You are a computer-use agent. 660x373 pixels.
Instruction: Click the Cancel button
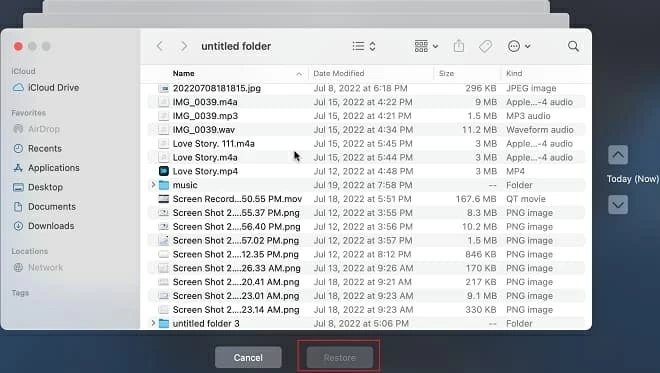248,357
